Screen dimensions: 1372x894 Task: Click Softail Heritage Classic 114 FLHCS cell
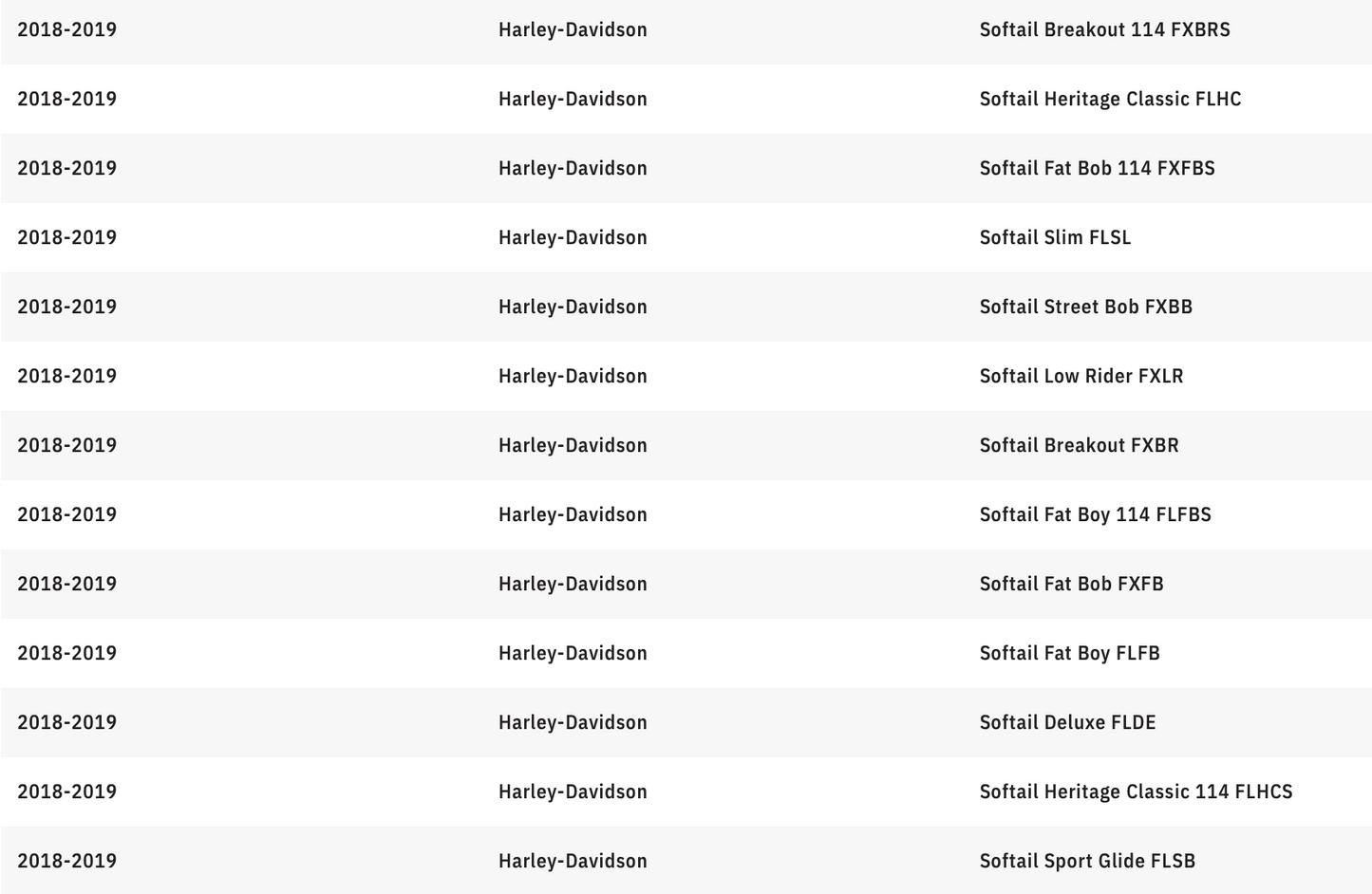coord(1136,792)
